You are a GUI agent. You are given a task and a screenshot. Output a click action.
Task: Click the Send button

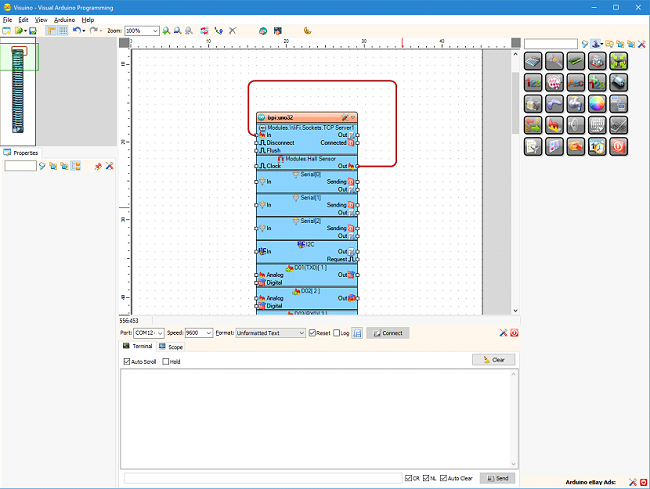click(497, 478)
